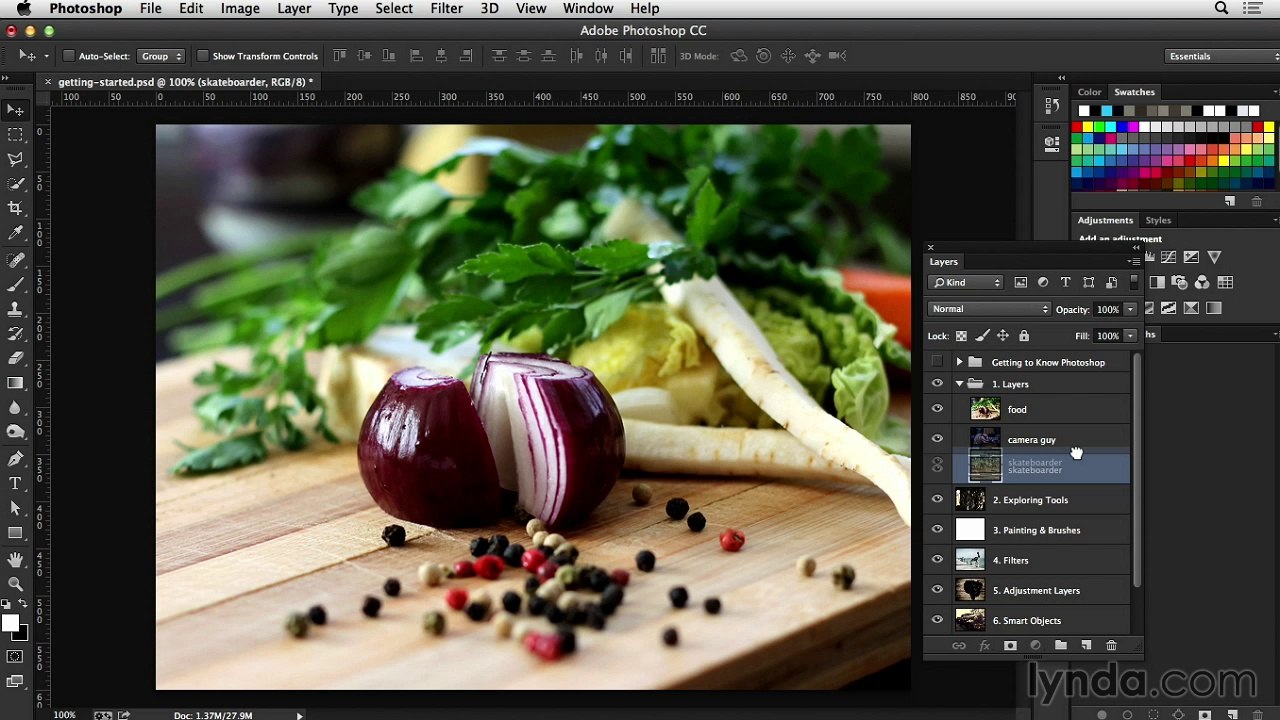Toggle lock transparent pixels
The height and width of the screenshot is (720, 1280).
[962, 336]
